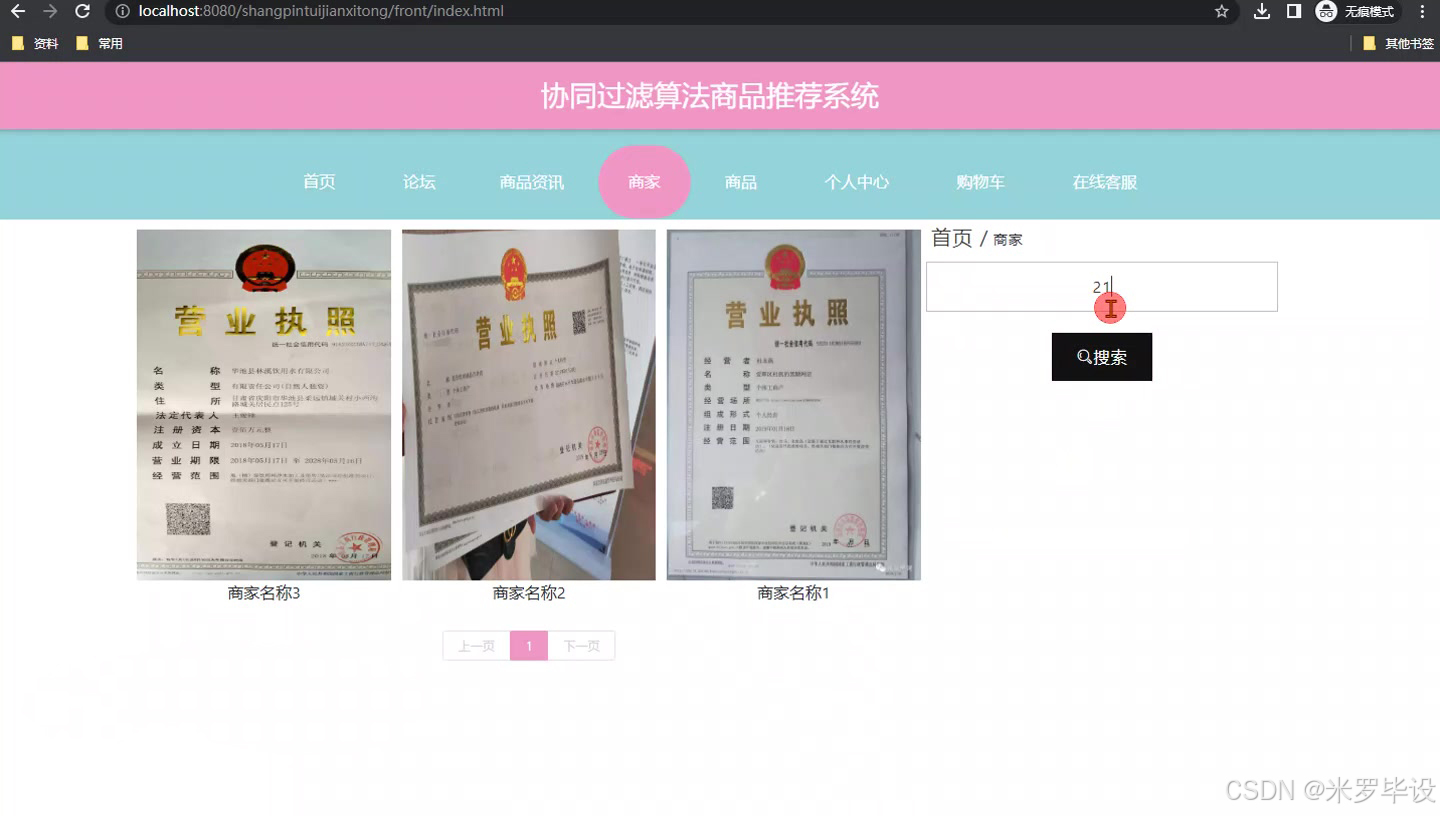The height and width of the screenshot is (816, 1440).
Task: Click the browser back arrow
Action: click(16, 12)
